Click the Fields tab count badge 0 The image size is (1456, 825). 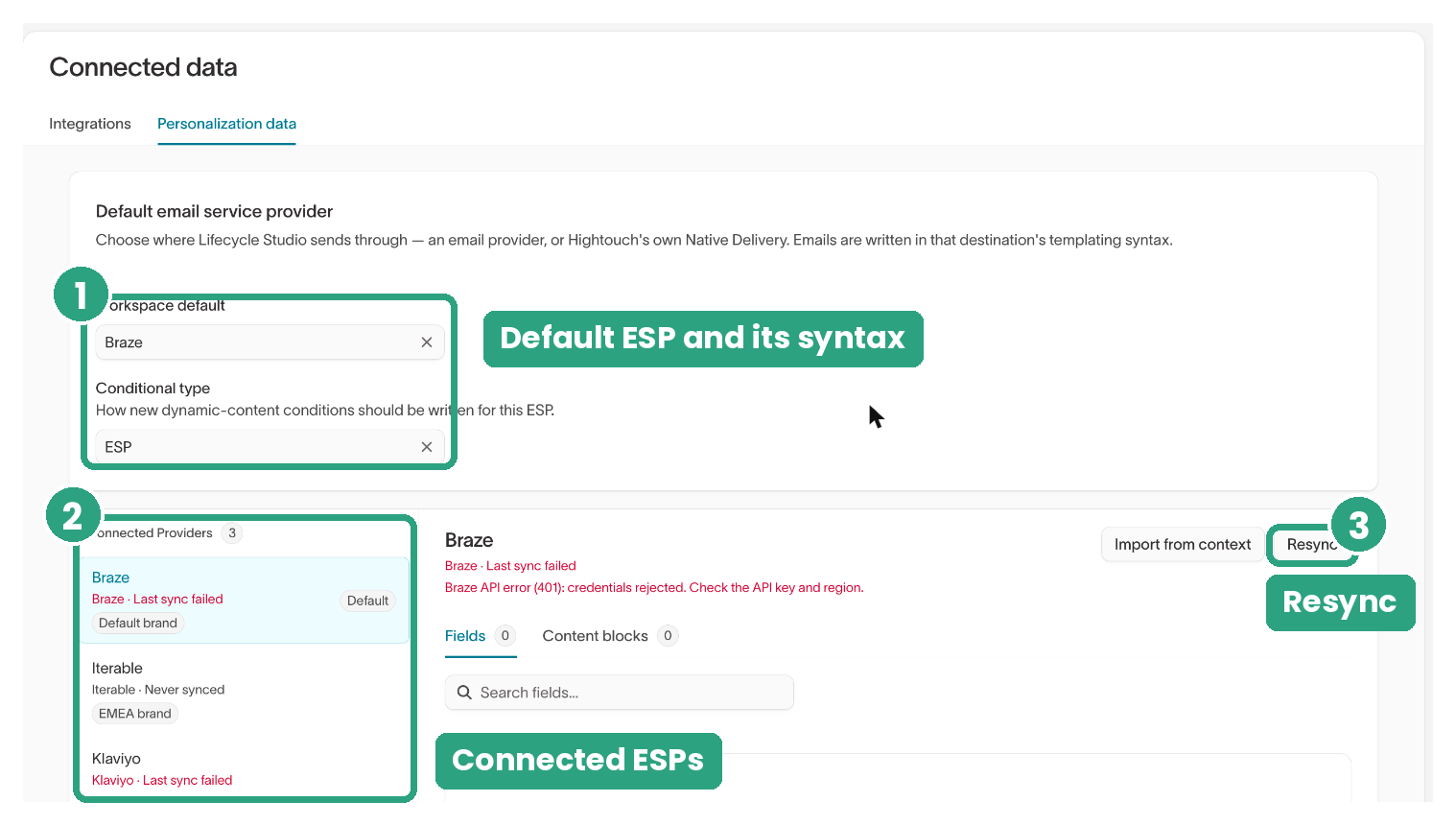tap(505, 636)
